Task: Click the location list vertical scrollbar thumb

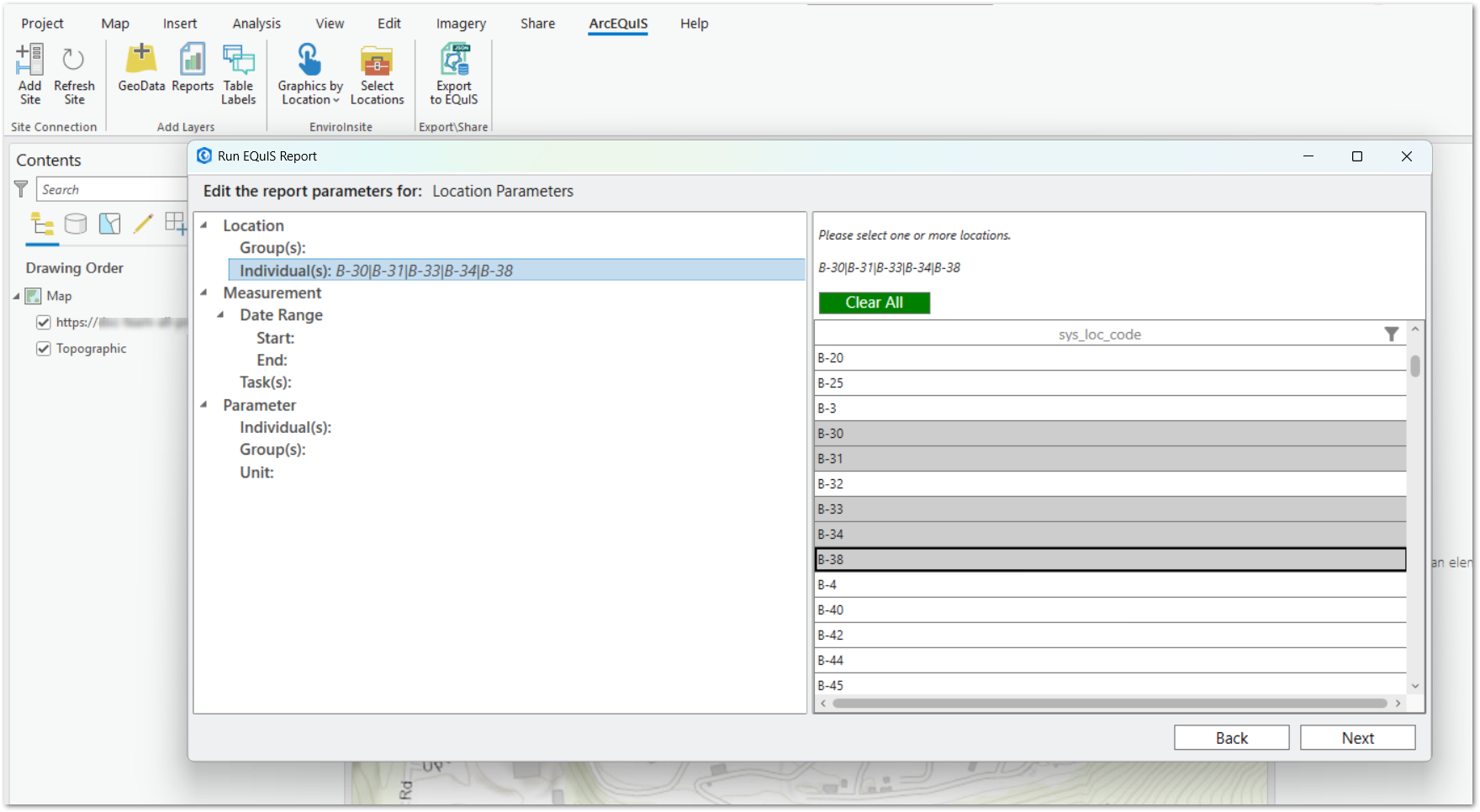Action: point(1415,366)
